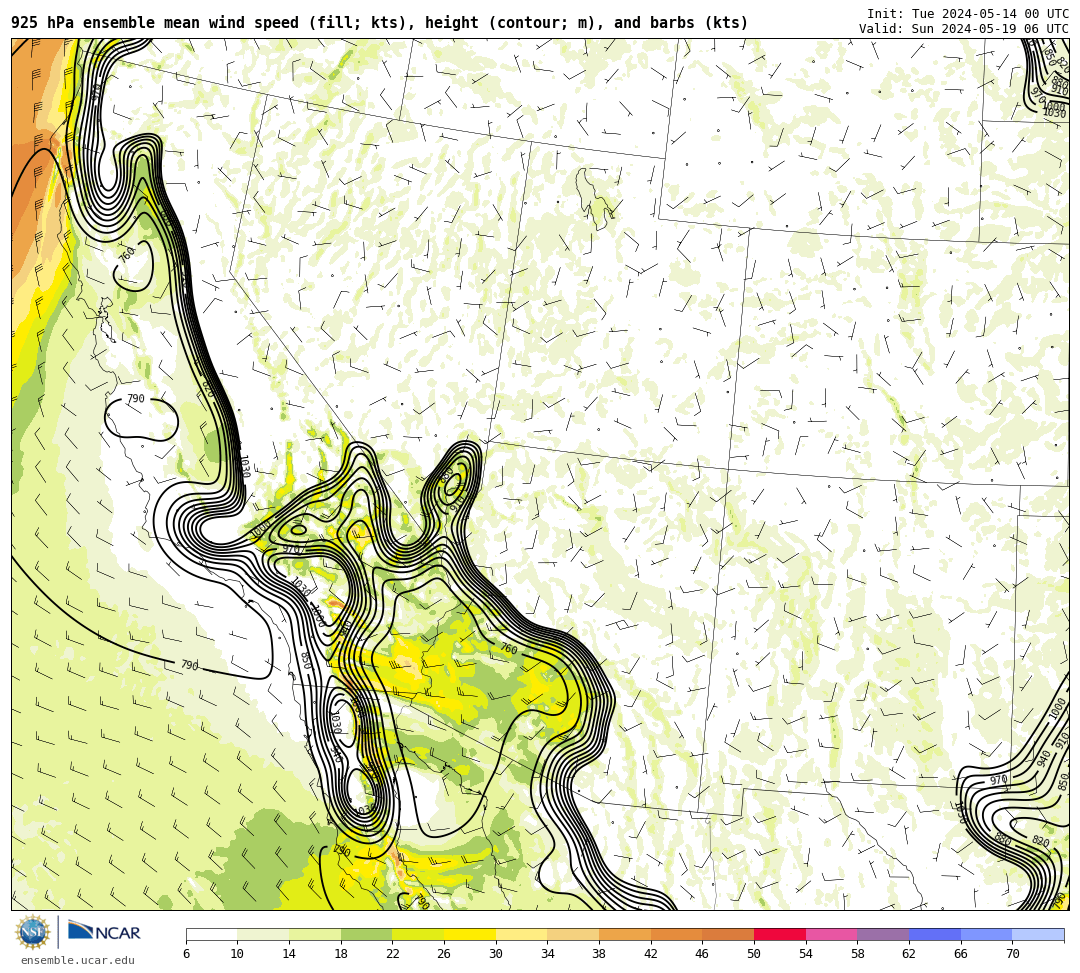This screenshot has width=1080, height=973.
Task: Click the orange 38-42 kts legend swatch
Action: pos(625,934)
